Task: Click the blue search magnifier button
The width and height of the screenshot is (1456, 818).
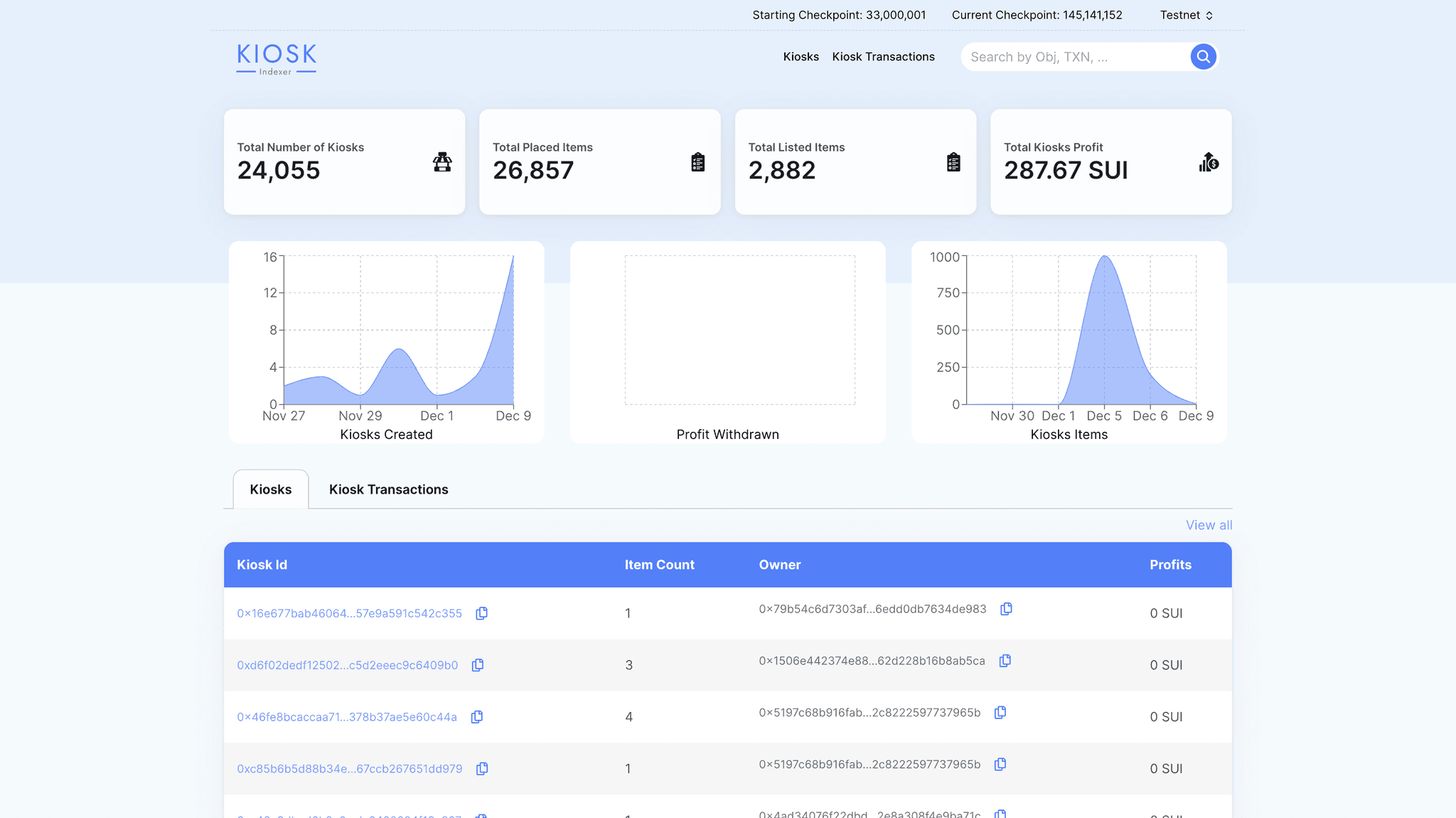Action: point(1203,57)
